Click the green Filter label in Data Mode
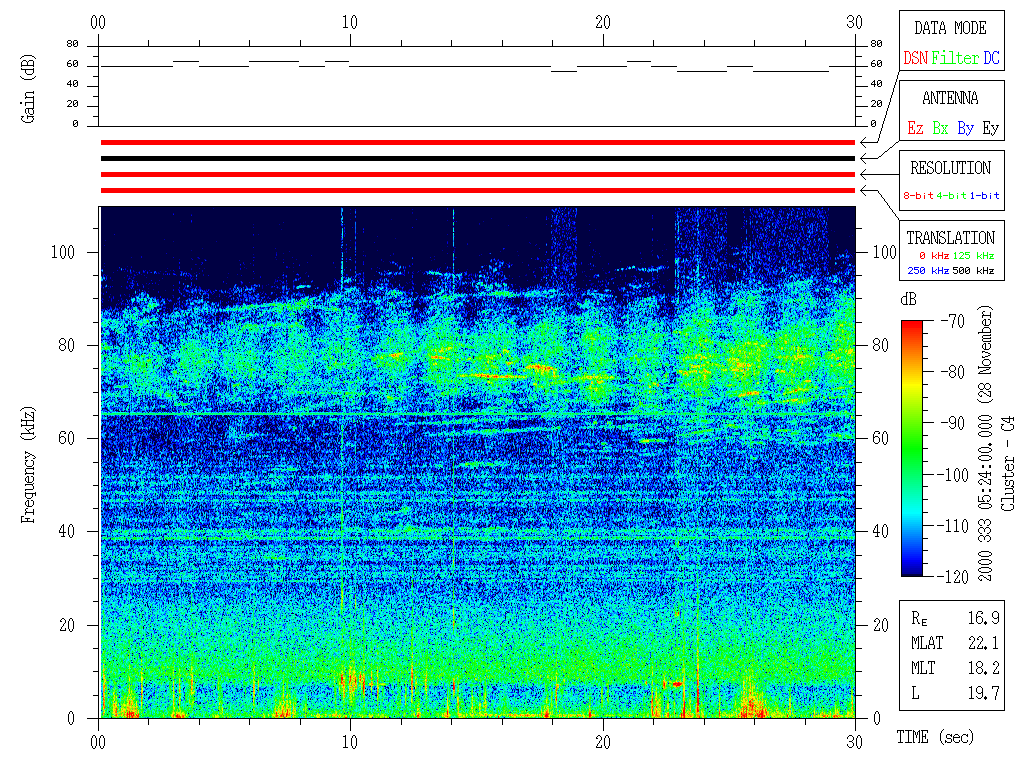Viewport: 1024px width, 768px height. tap(955, 59)
